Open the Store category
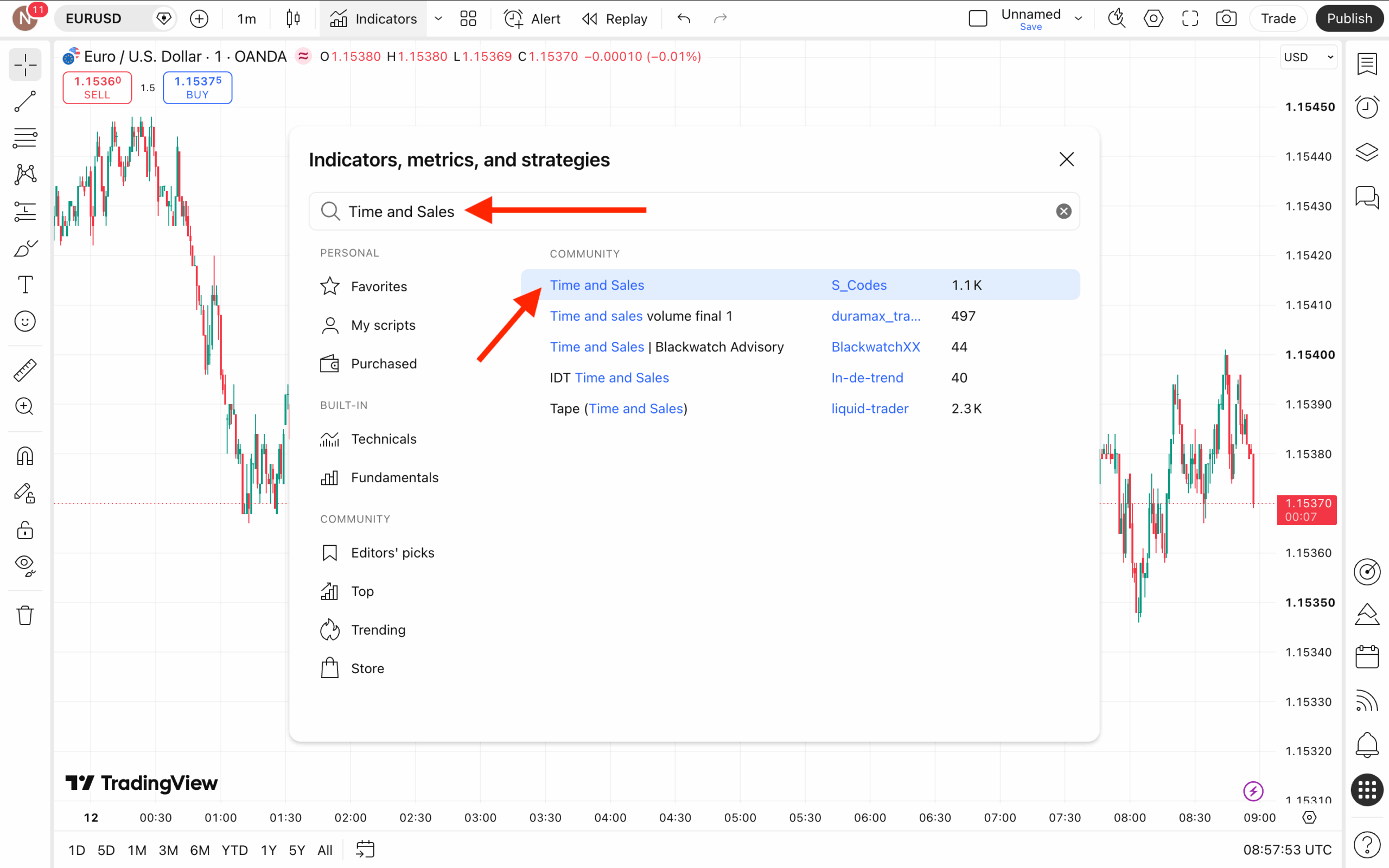1389x868 pixels. pyautogui.click(x=352, y=668)
